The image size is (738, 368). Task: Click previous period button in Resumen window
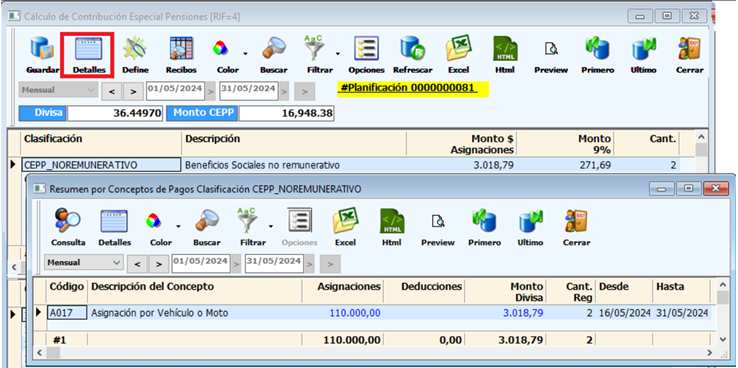[x=137, y=264]
